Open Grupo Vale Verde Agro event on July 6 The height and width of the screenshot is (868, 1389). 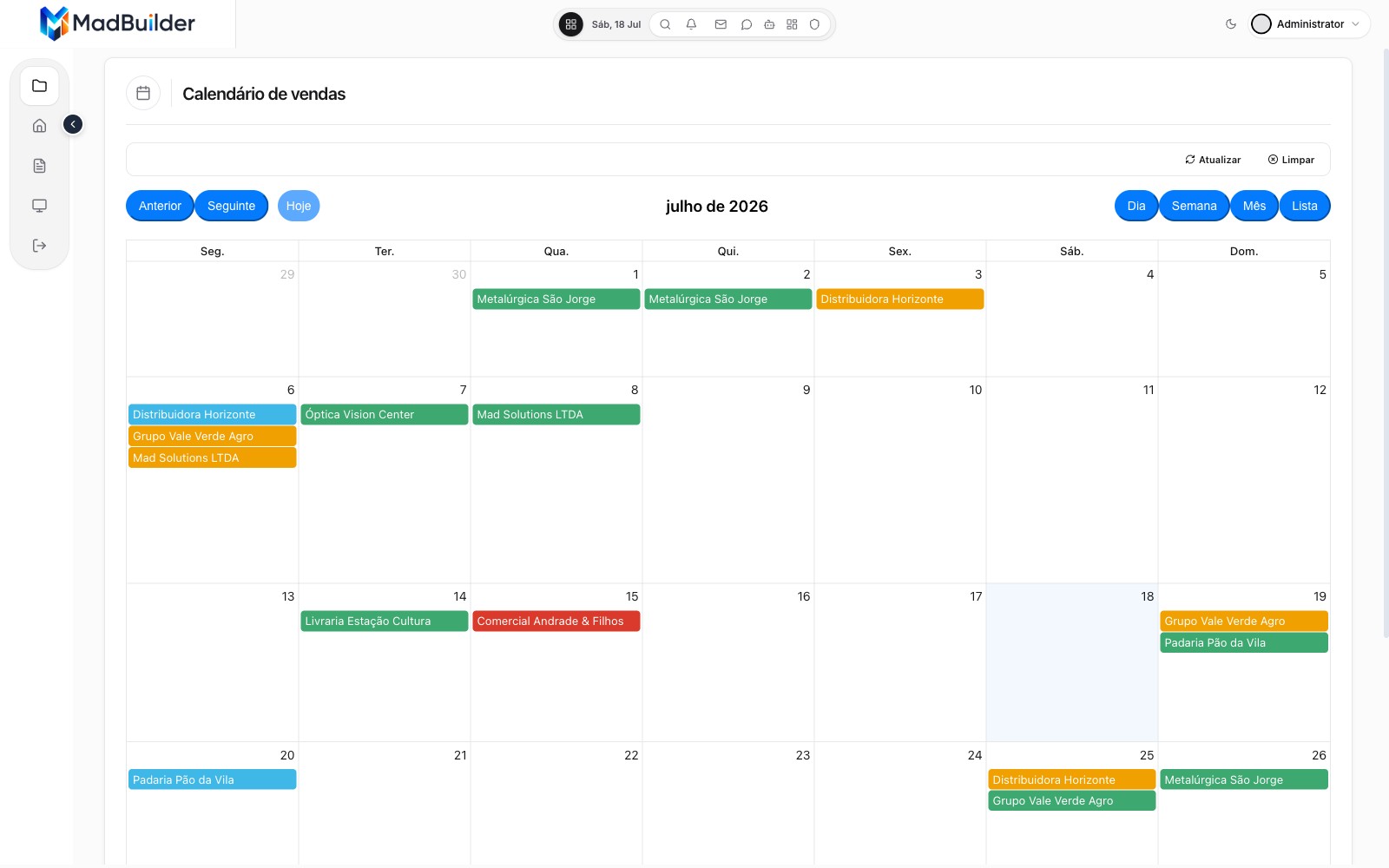coord(212,436)
